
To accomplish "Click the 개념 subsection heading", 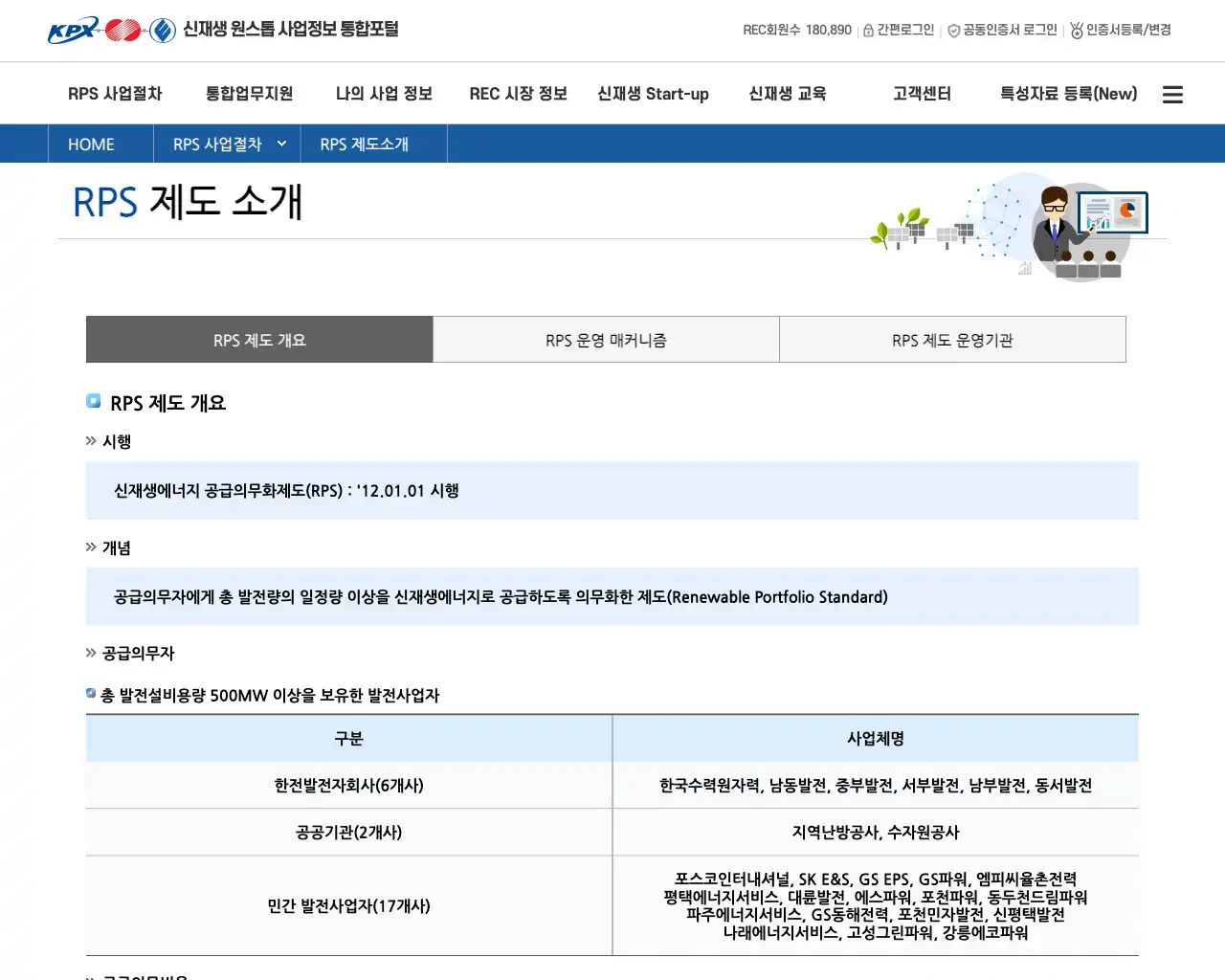I will (117, 548).
